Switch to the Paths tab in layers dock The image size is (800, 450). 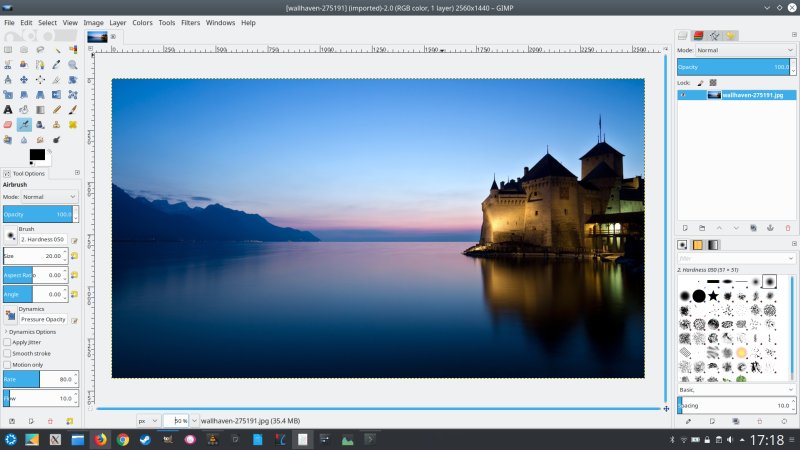click(x=714, y=35)
